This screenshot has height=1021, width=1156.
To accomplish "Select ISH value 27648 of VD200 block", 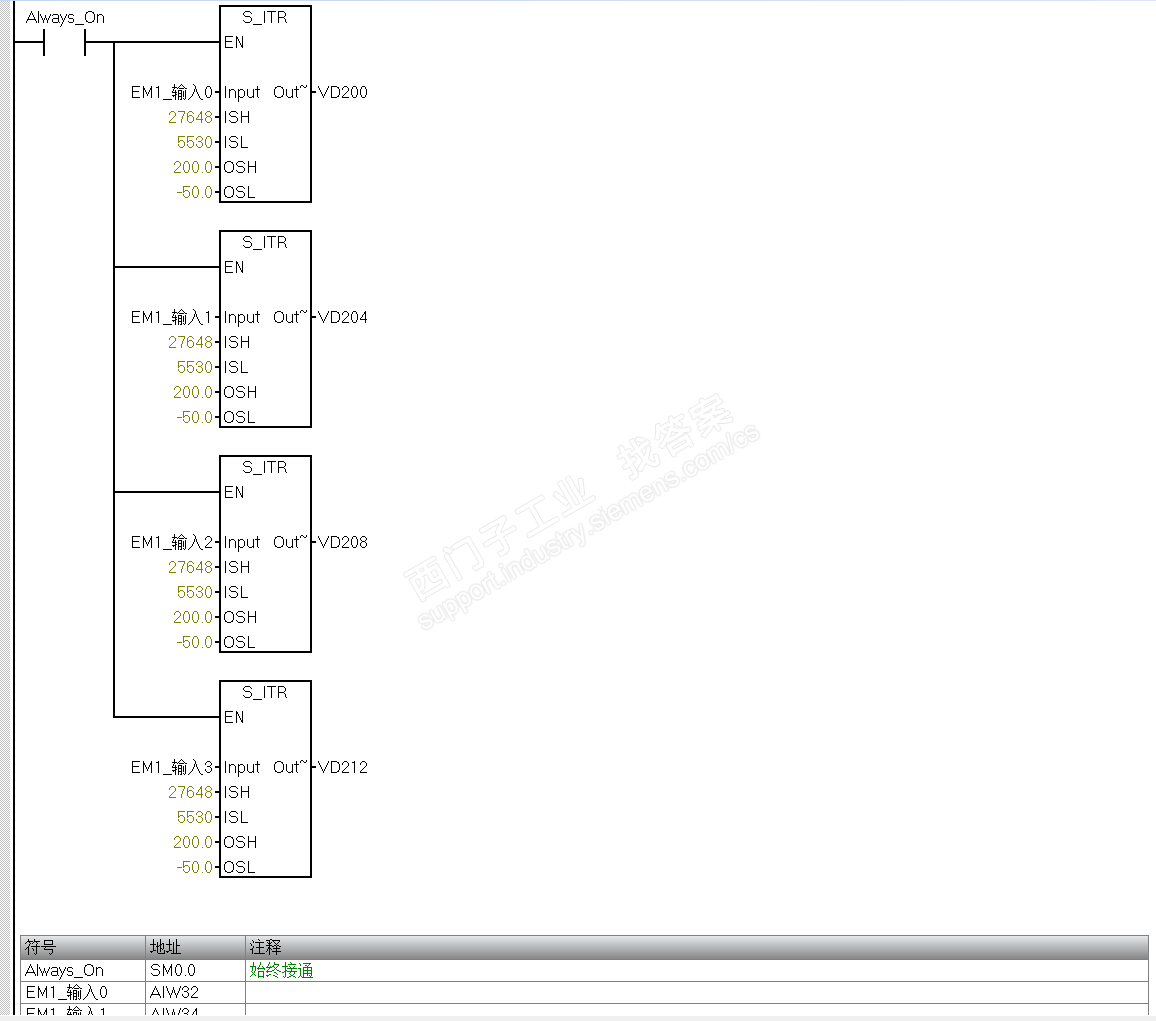I will pyautogui.click(x=190, y=117).
